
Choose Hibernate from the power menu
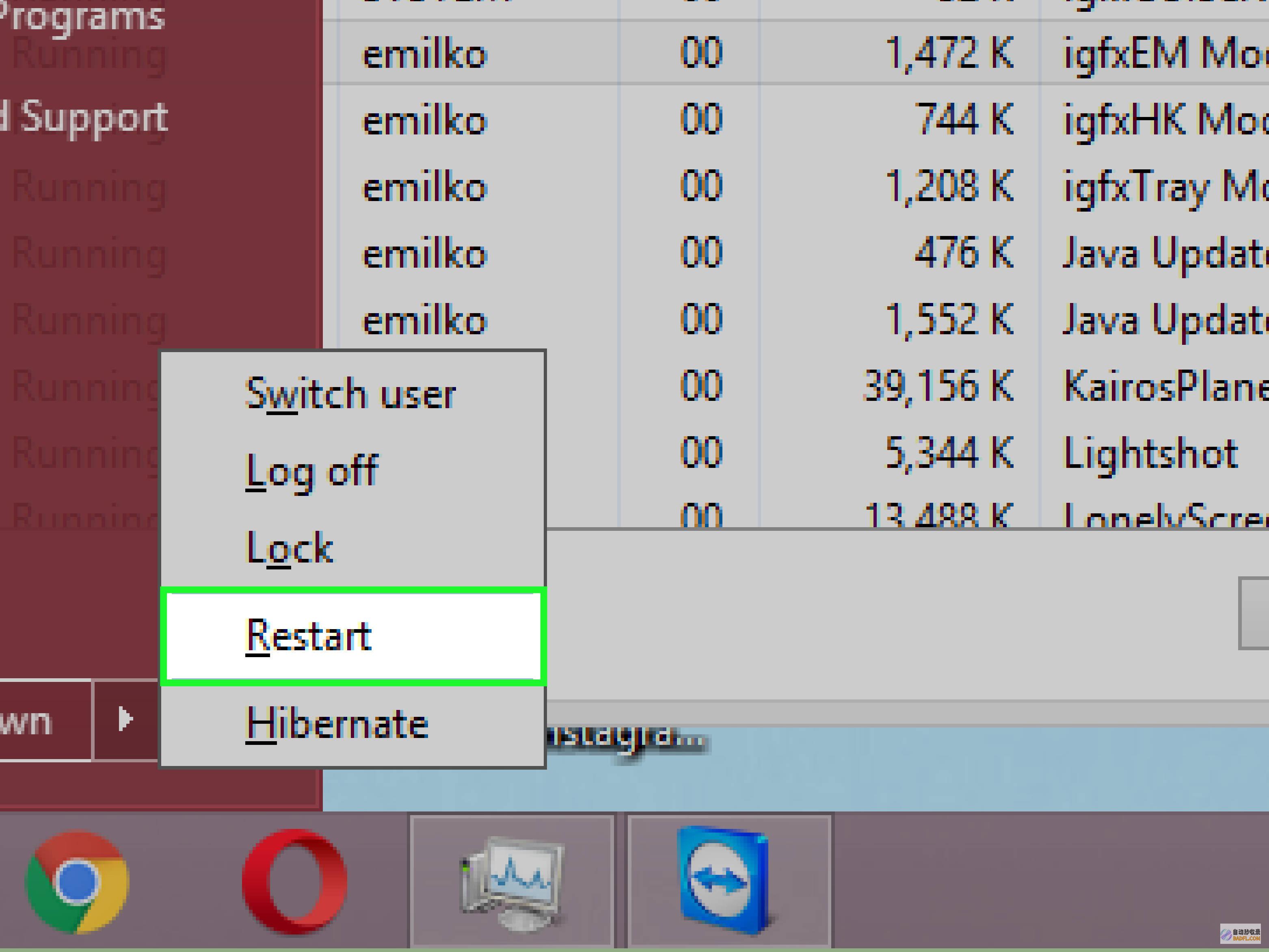pos(352,724)
